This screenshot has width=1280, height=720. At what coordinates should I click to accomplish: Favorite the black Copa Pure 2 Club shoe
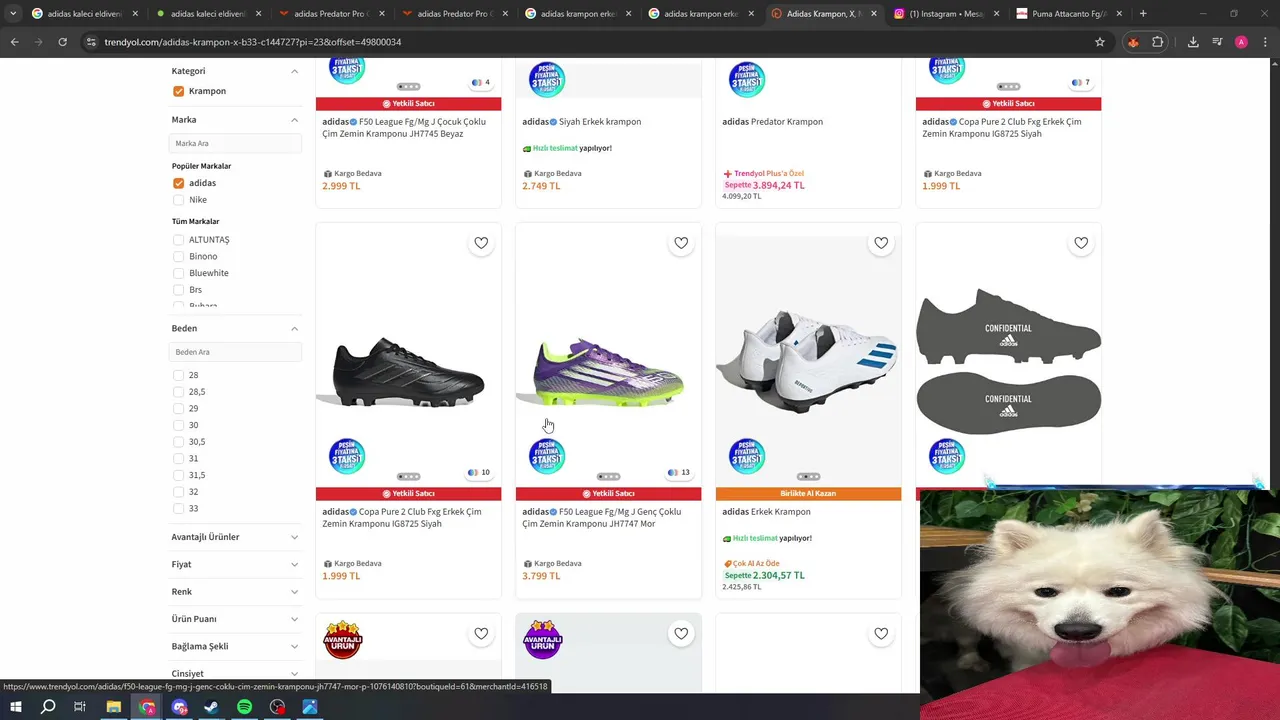coord(481,243)
